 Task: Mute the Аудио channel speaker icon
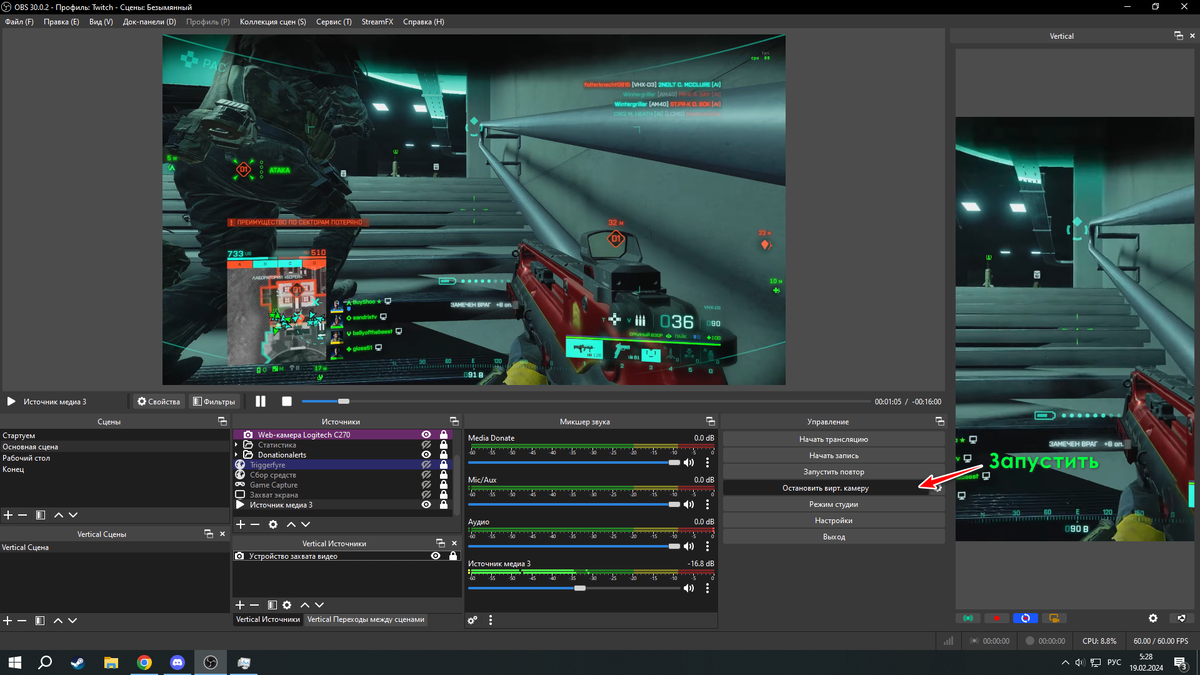click(x=689, y=546)
